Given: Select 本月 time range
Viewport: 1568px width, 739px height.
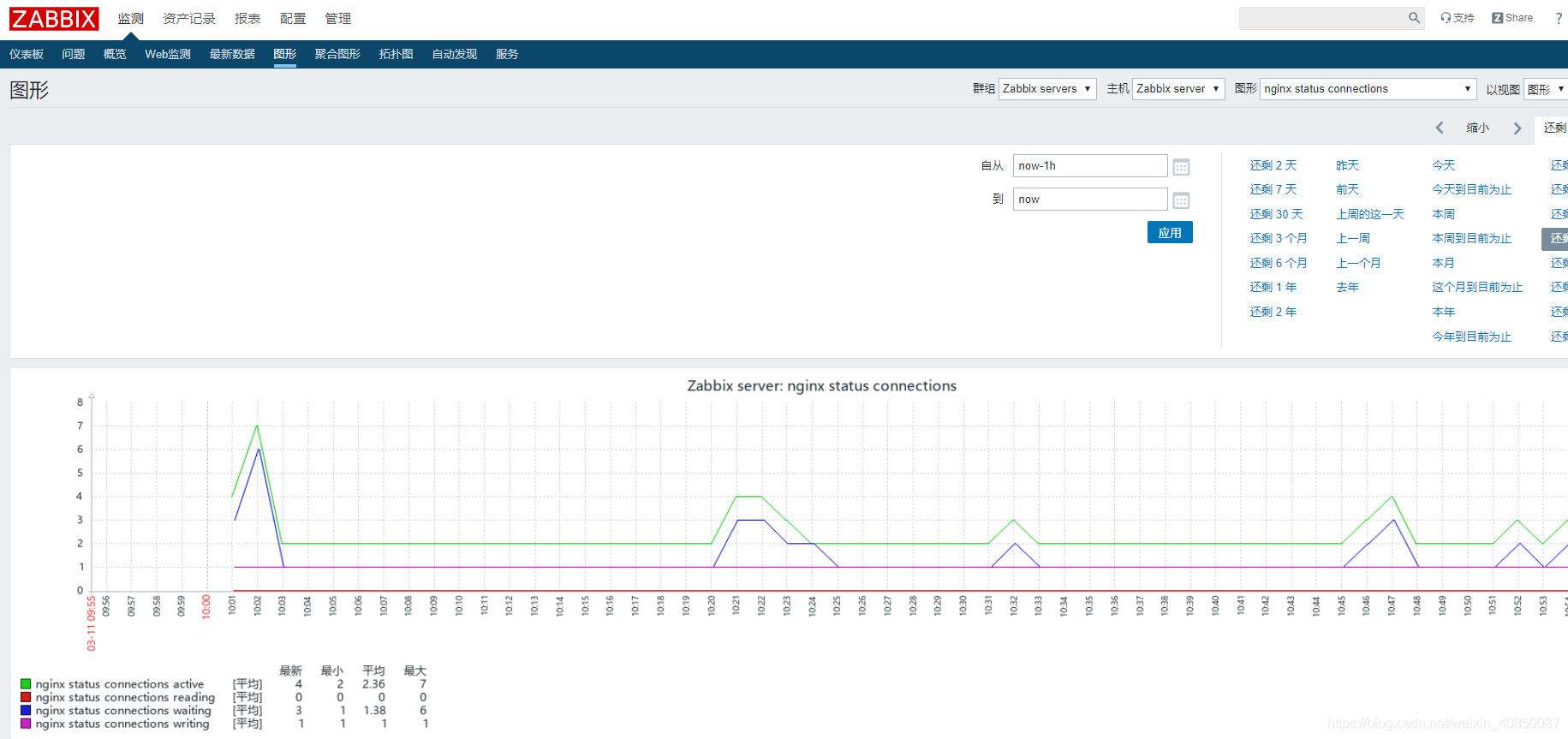Looking at the screenshot, I should pos(1444,263).
